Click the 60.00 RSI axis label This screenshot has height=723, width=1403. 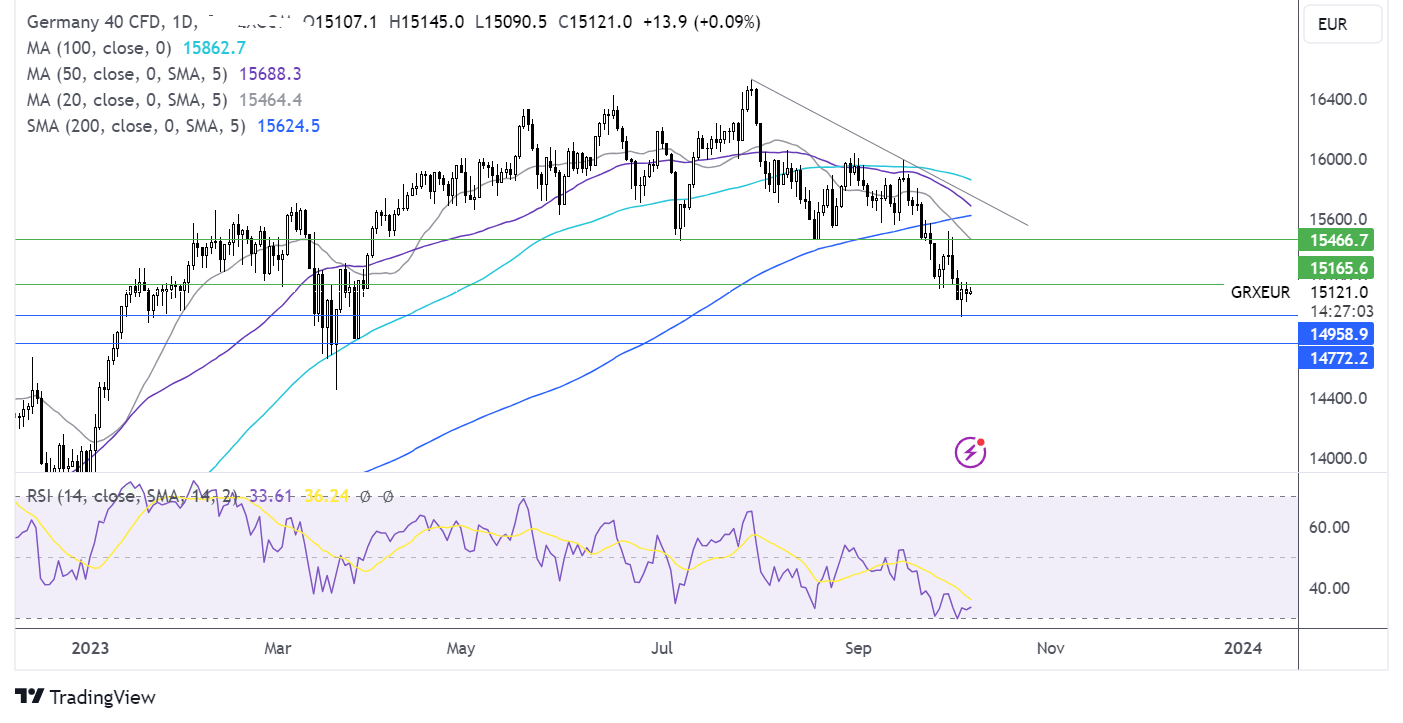click(x=1331, y=527)
